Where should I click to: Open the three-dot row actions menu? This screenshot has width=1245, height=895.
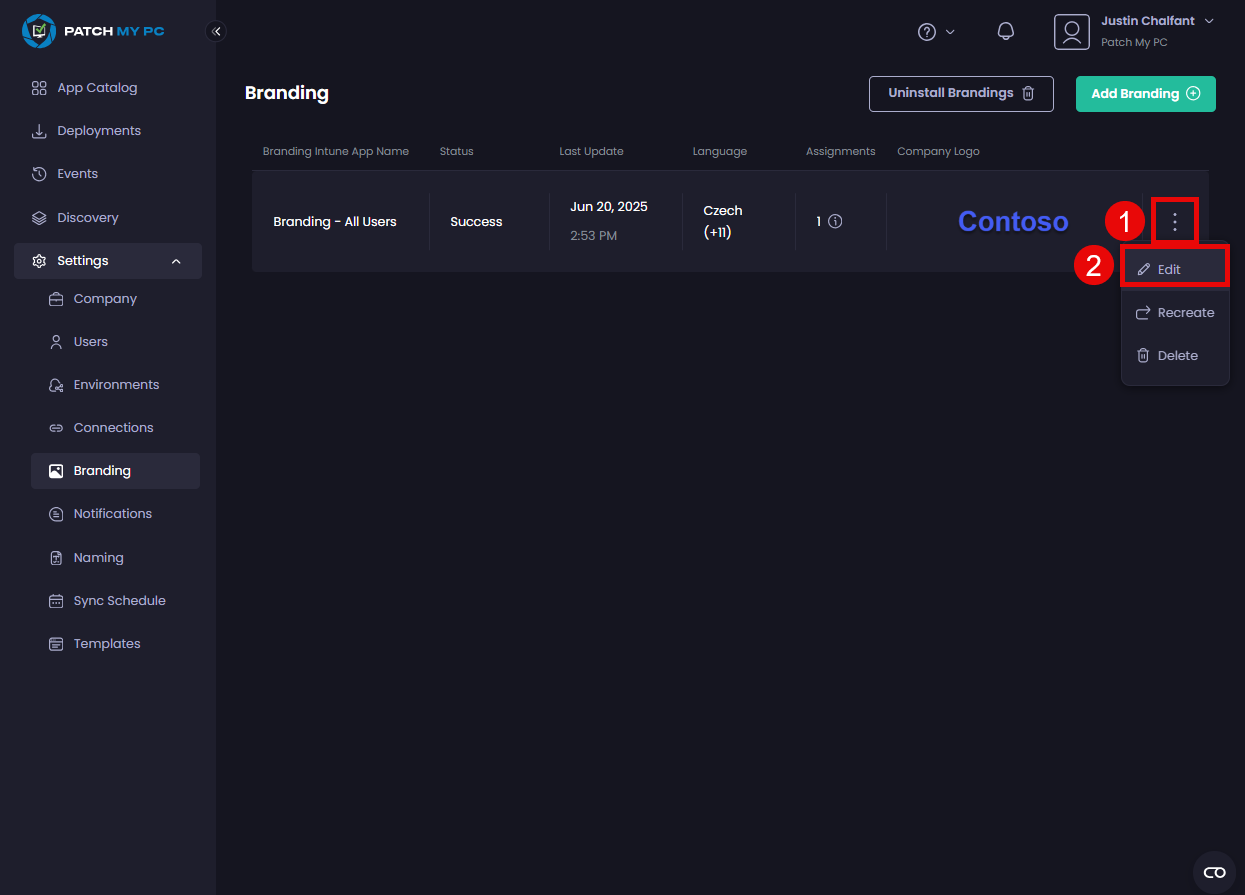coord(1175,222)
